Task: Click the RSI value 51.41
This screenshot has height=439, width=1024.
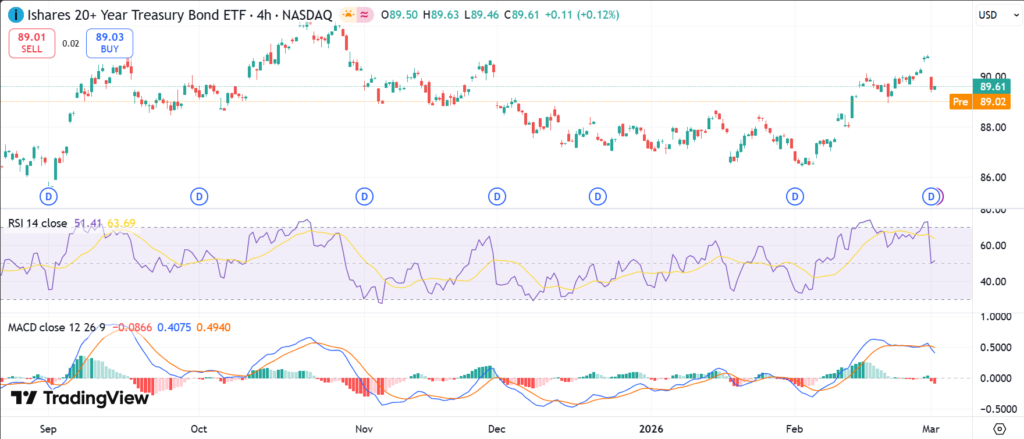Action: click(x=86, y=223)
